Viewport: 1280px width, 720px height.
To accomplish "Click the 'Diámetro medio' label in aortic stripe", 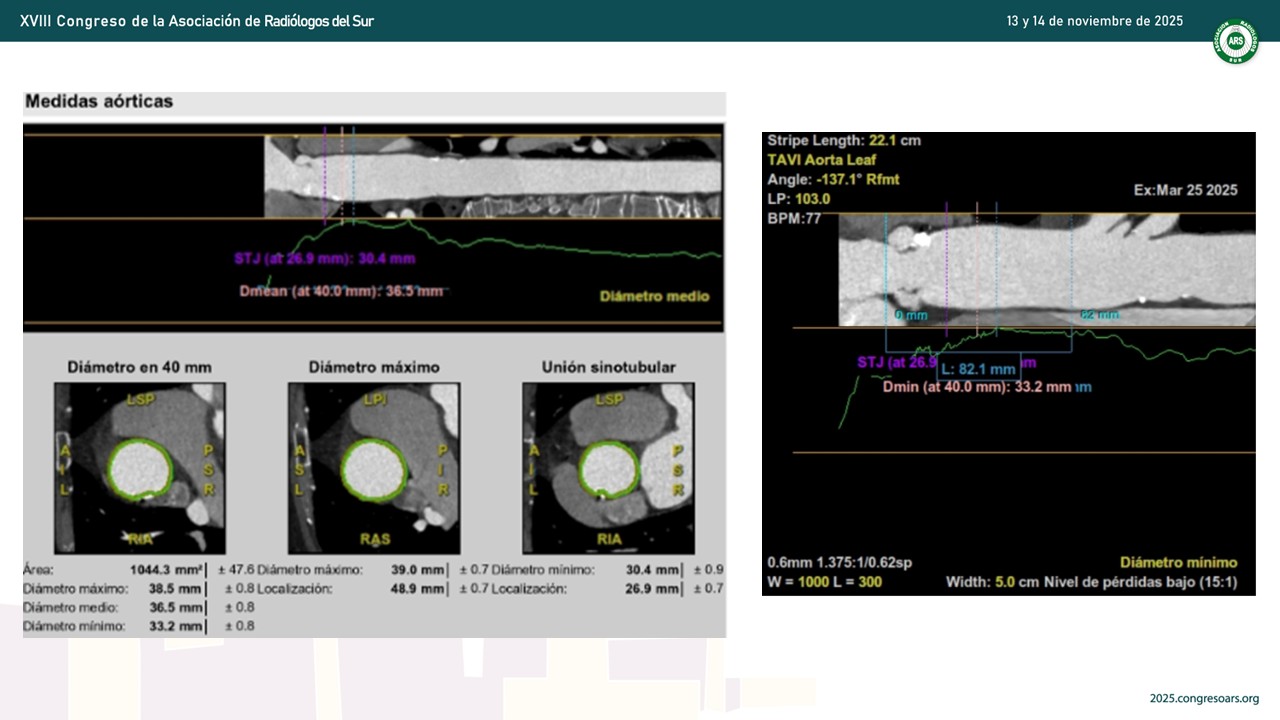I will point(654,296).
